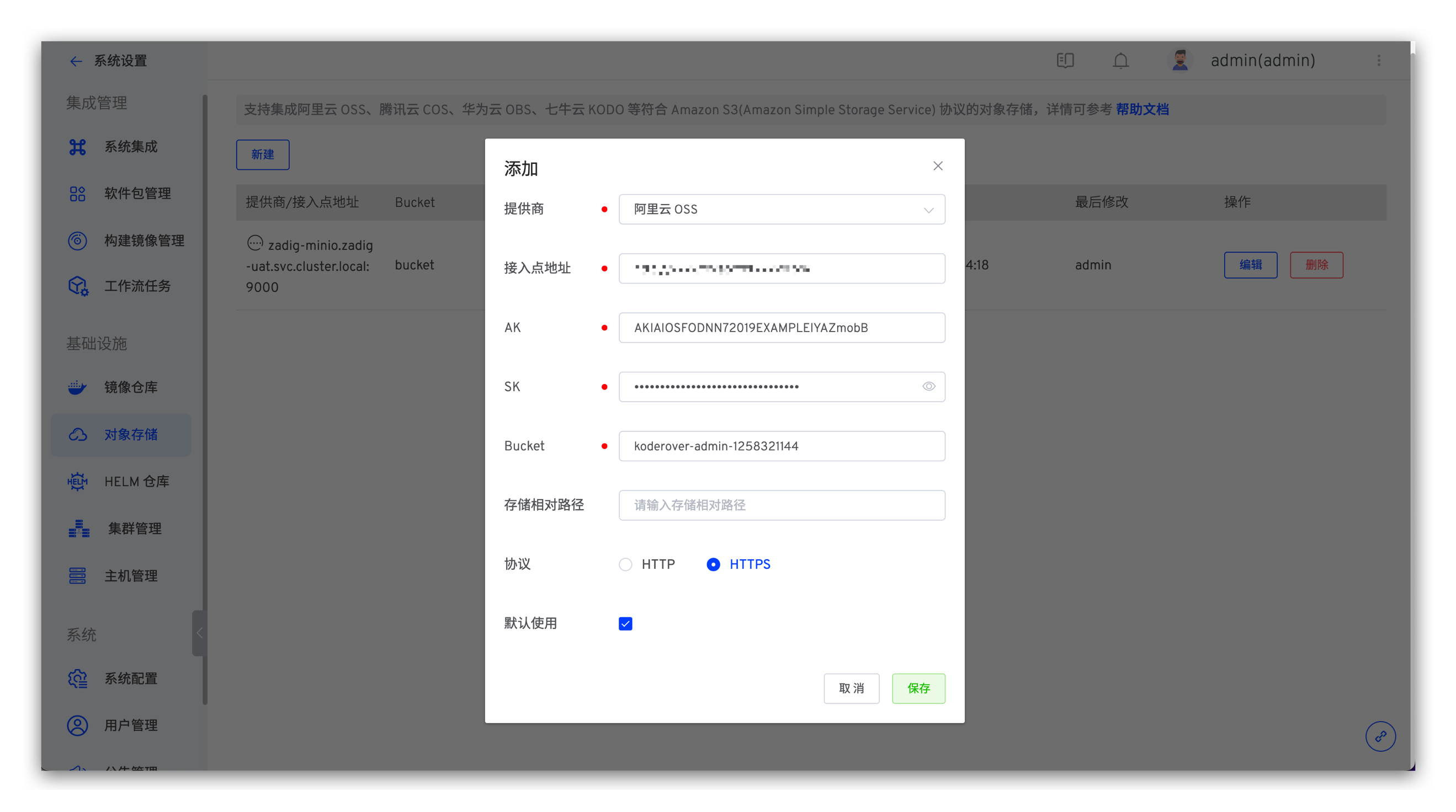Viewport: 1456px width, 812px height.
Task: Close the 添加 dialog with X
Action: [938, 166]
